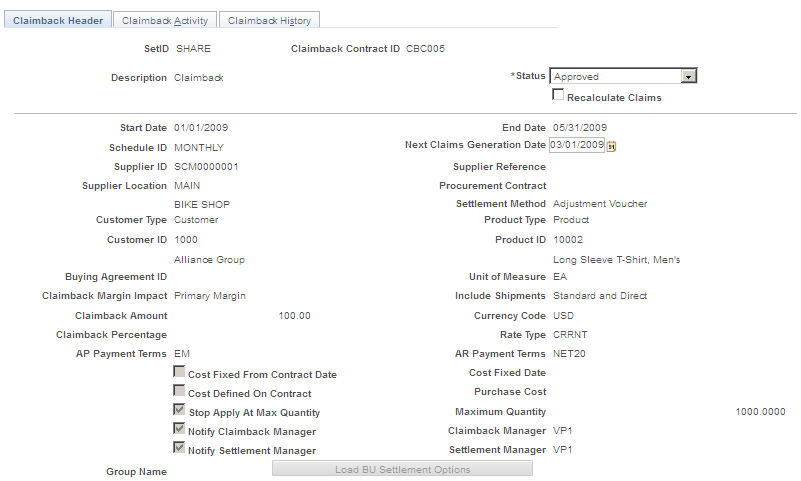Click the Supplier ID value SCM0000001

coord(206,166)
